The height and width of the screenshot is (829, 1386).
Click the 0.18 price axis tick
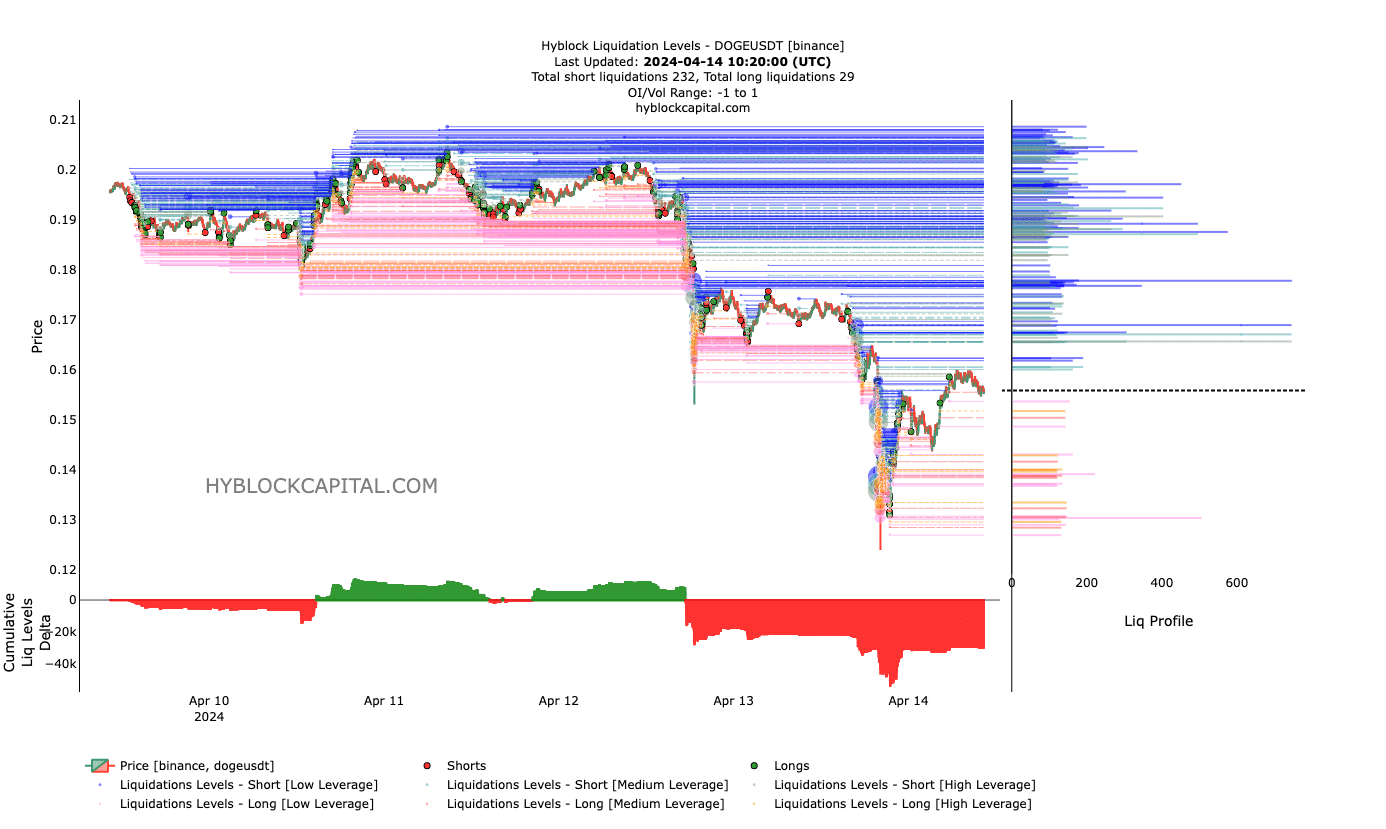coord(63,270)
